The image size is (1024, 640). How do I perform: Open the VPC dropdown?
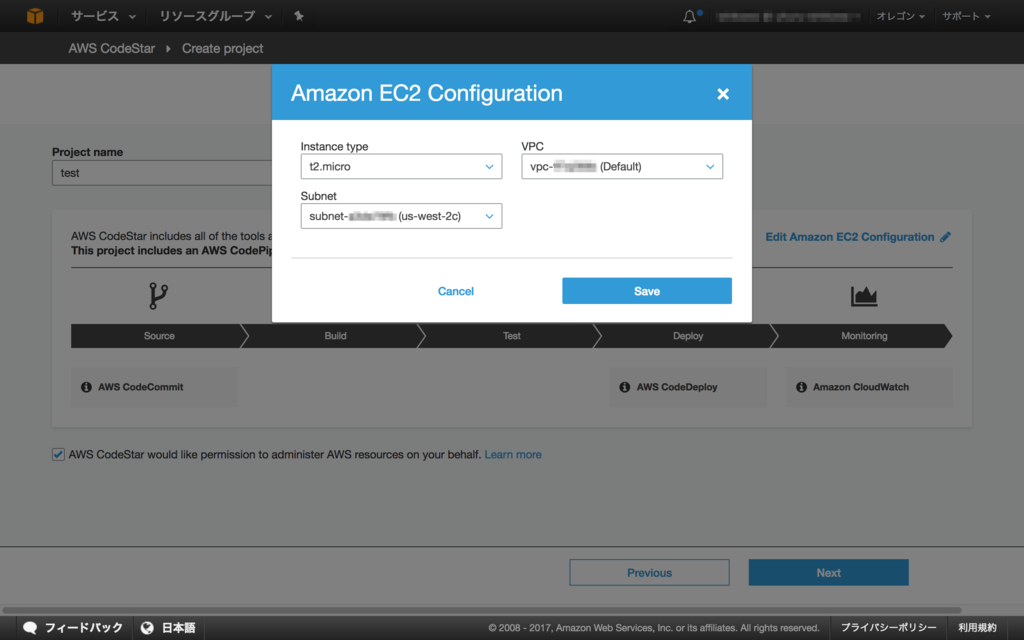pos(622,167)
